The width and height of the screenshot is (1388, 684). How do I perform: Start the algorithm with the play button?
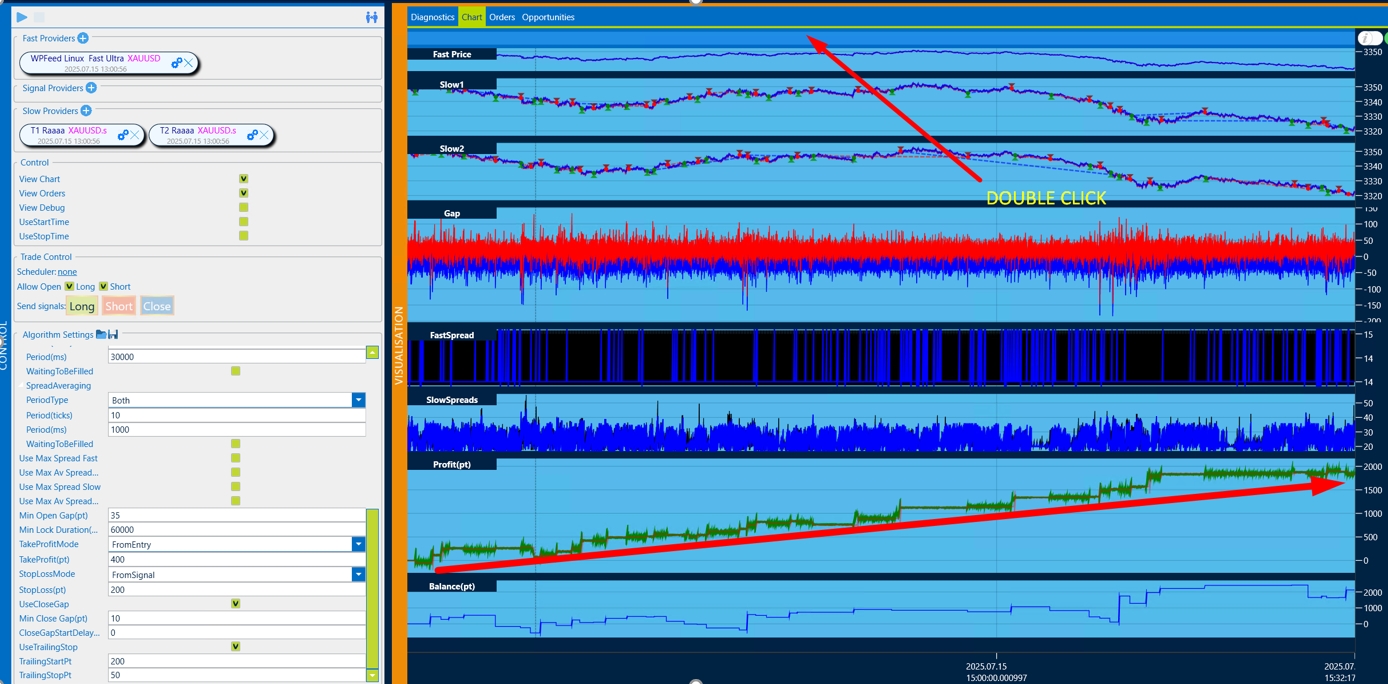pos(22,17)
